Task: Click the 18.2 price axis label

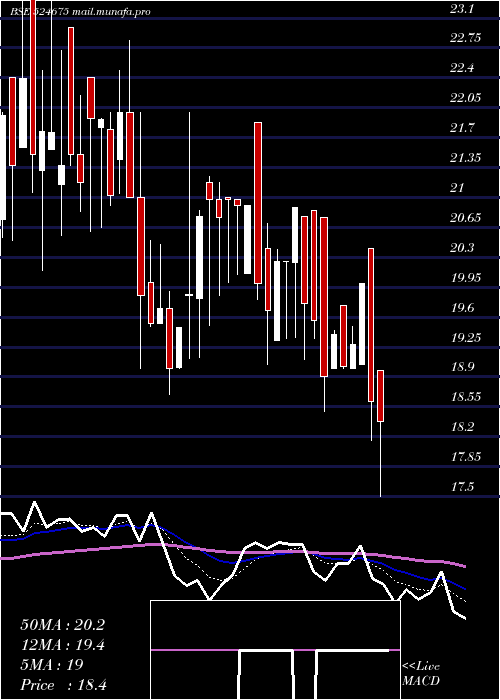Action: 462,427
